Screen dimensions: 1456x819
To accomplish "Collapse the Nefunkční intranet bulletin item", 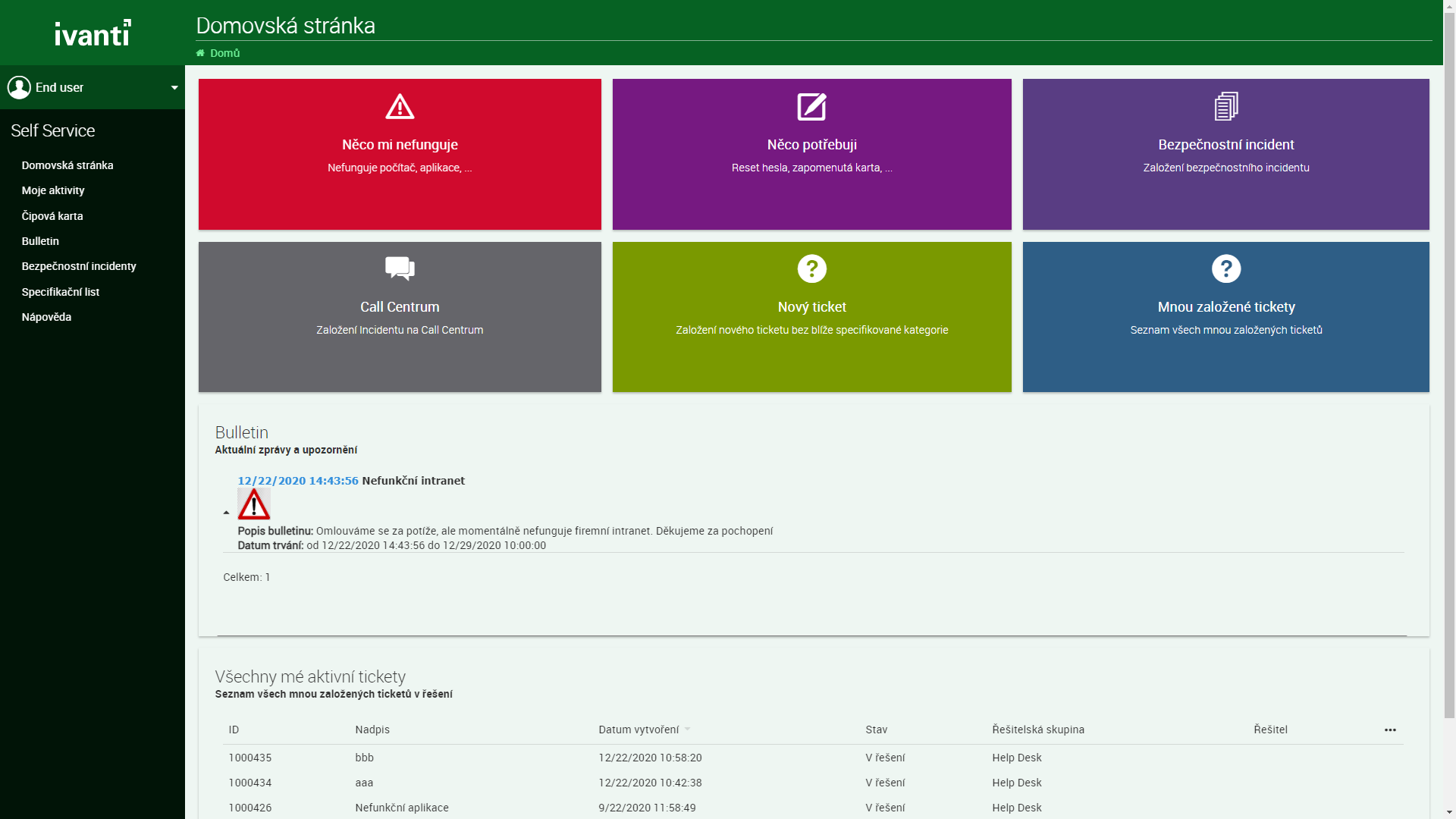I will (x=226, y=513).
